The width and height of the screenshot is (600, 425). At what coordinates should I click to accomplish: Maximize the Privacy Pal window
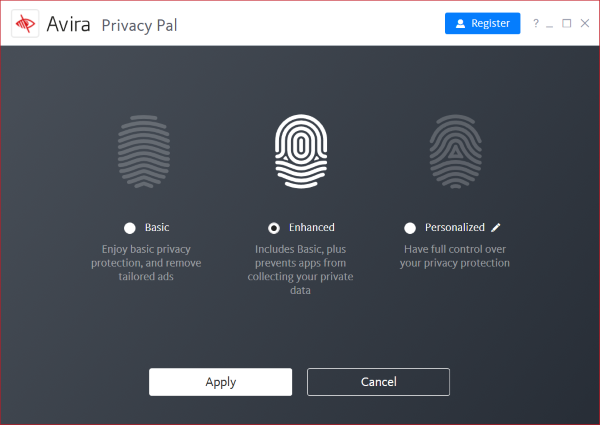point(567,23)
